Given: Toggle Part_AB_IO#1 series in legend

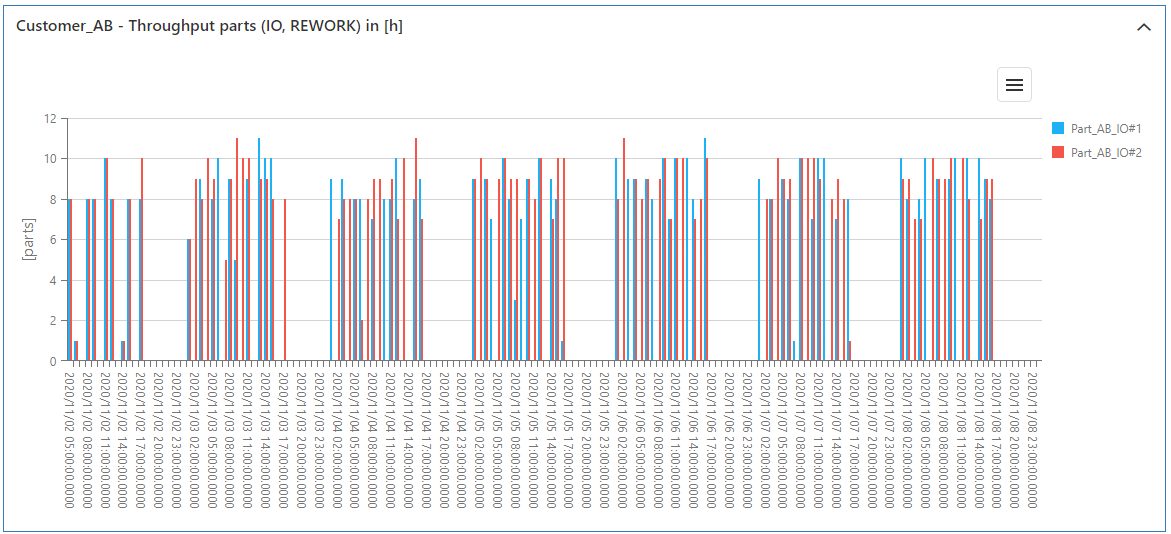Looking at the screenshot, I should point(1105,128).
